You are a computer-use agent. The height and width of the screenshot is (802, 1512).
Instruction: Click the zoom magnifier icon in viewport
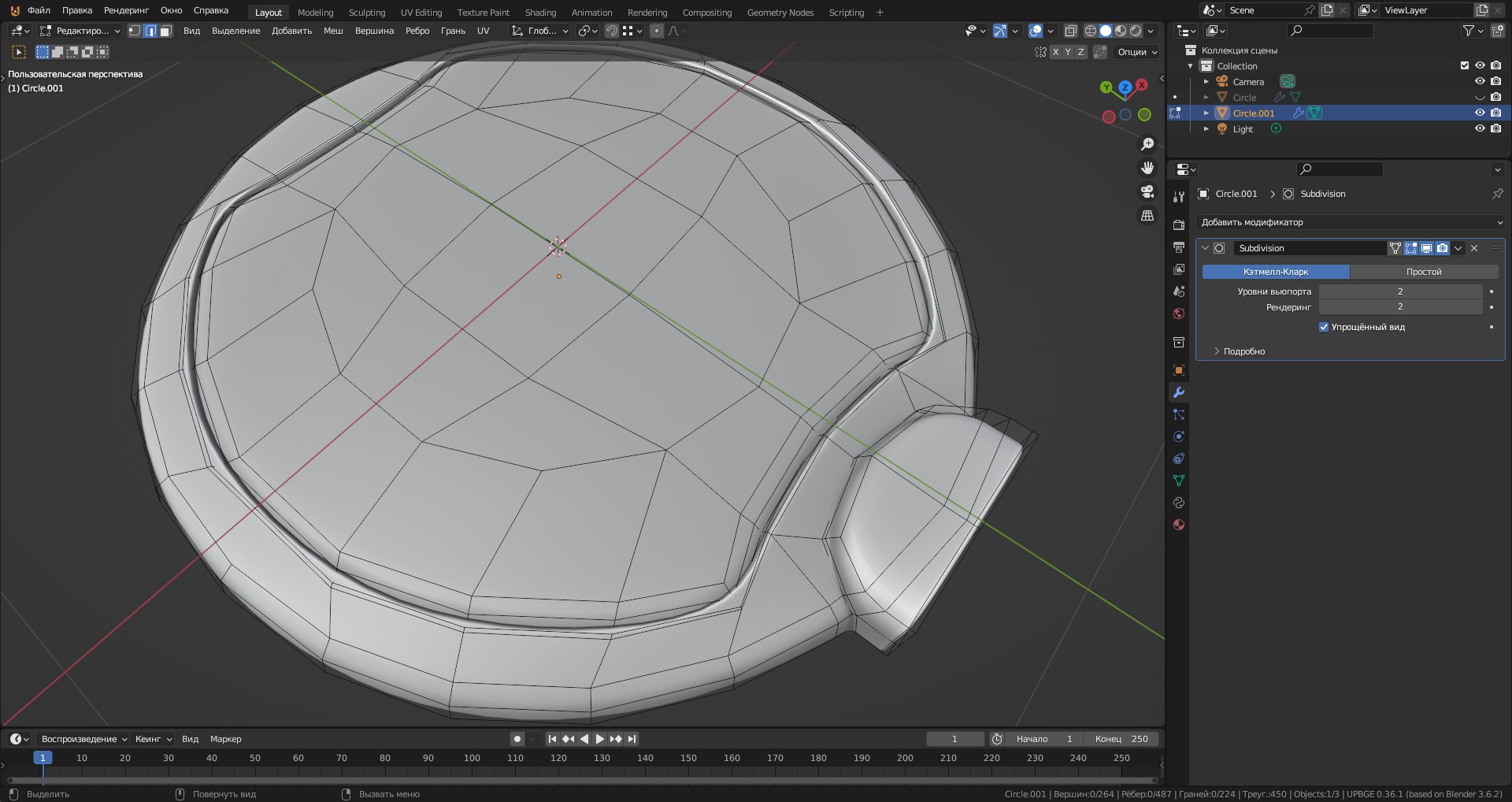[1147, 144]
